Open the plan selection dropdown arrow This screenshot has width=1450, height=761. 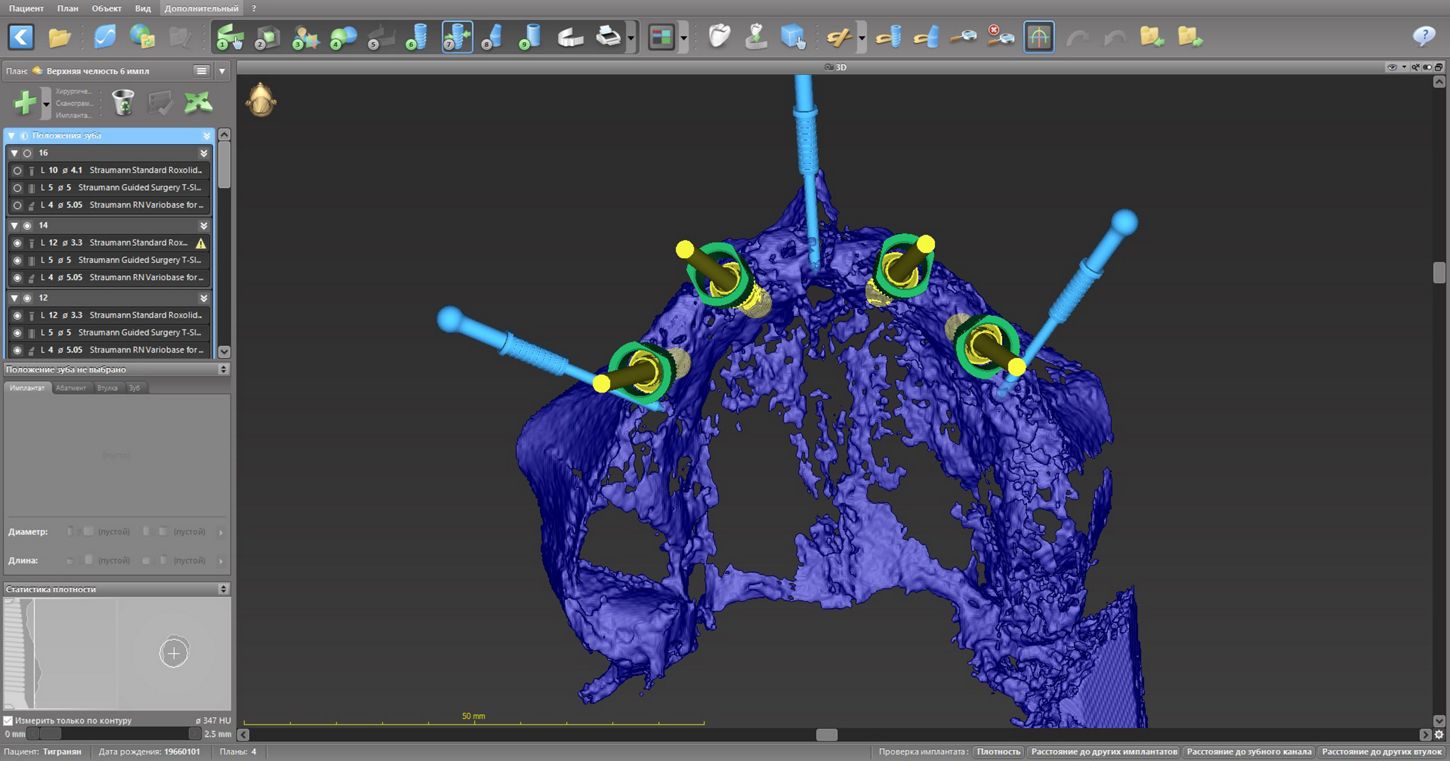click(222, 71)
